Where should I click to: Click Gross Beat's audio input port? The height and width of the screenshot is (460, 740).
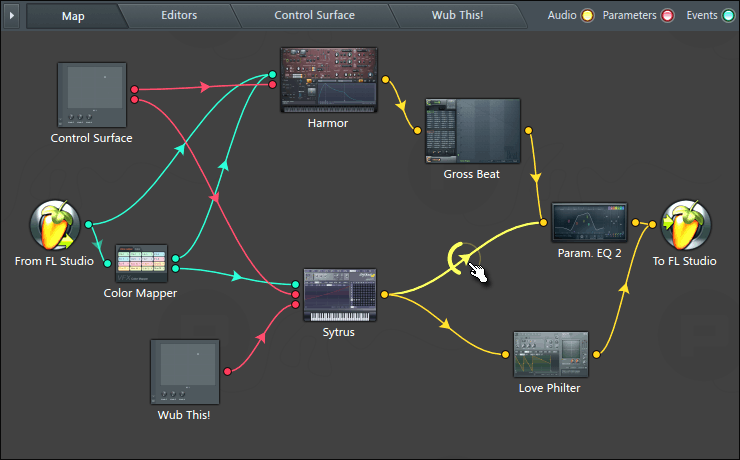(x=417, y=131)
